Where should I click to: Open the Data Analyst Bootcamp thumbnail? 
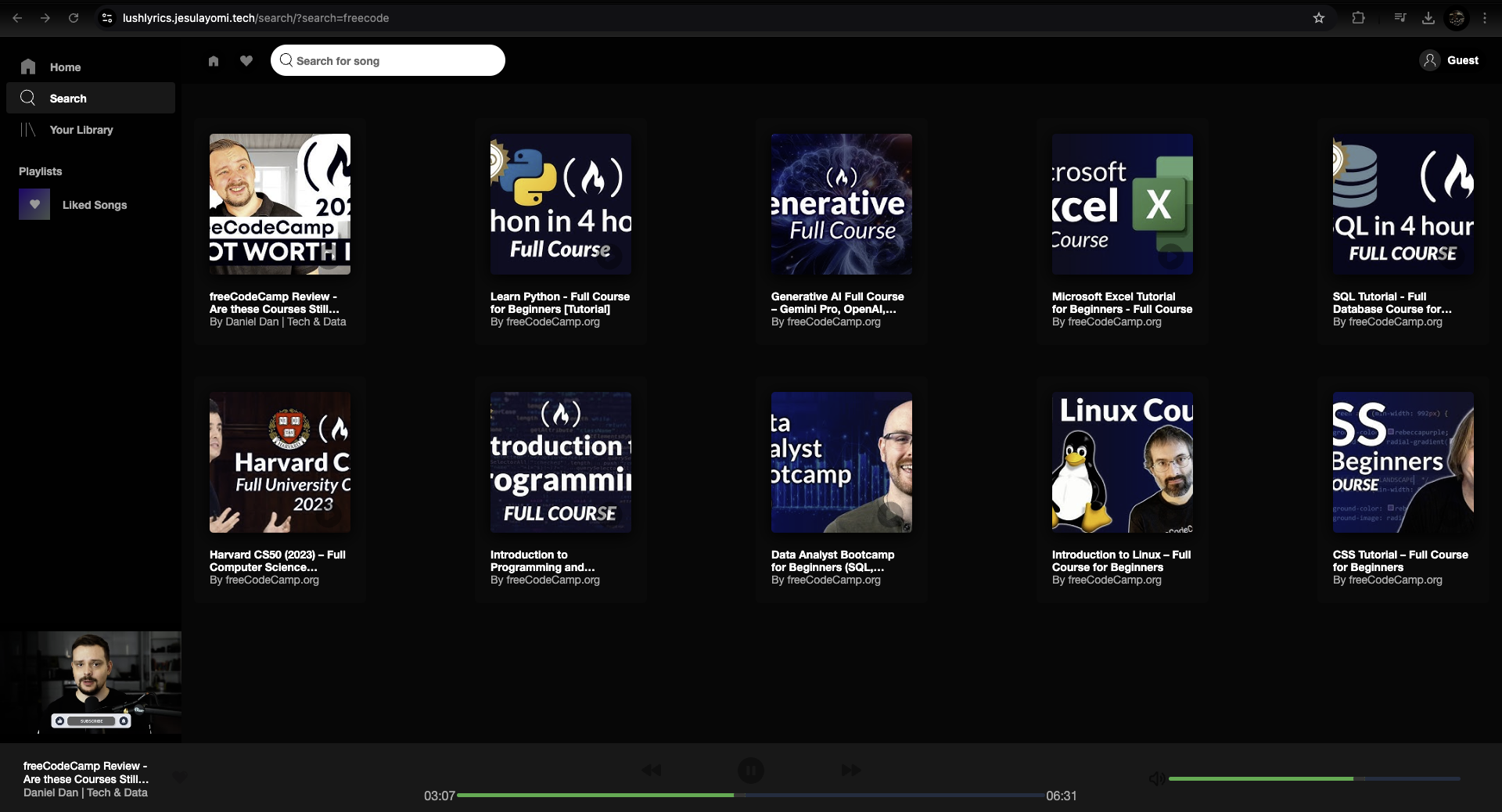pos(842,462)
